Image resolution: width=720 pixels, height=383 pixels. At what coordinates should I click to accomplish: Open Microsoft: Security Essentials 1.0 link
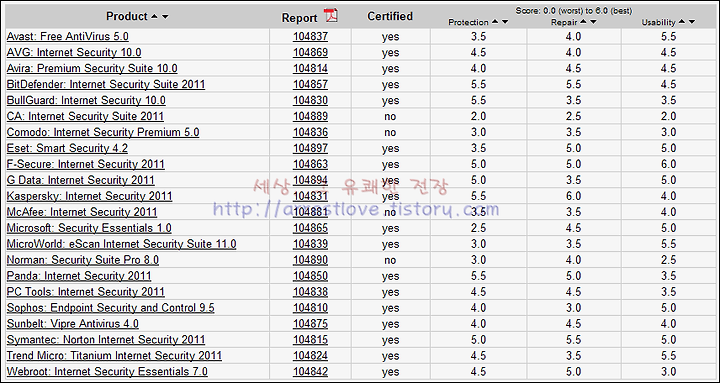pyautogui.click(x=89, y=228)
